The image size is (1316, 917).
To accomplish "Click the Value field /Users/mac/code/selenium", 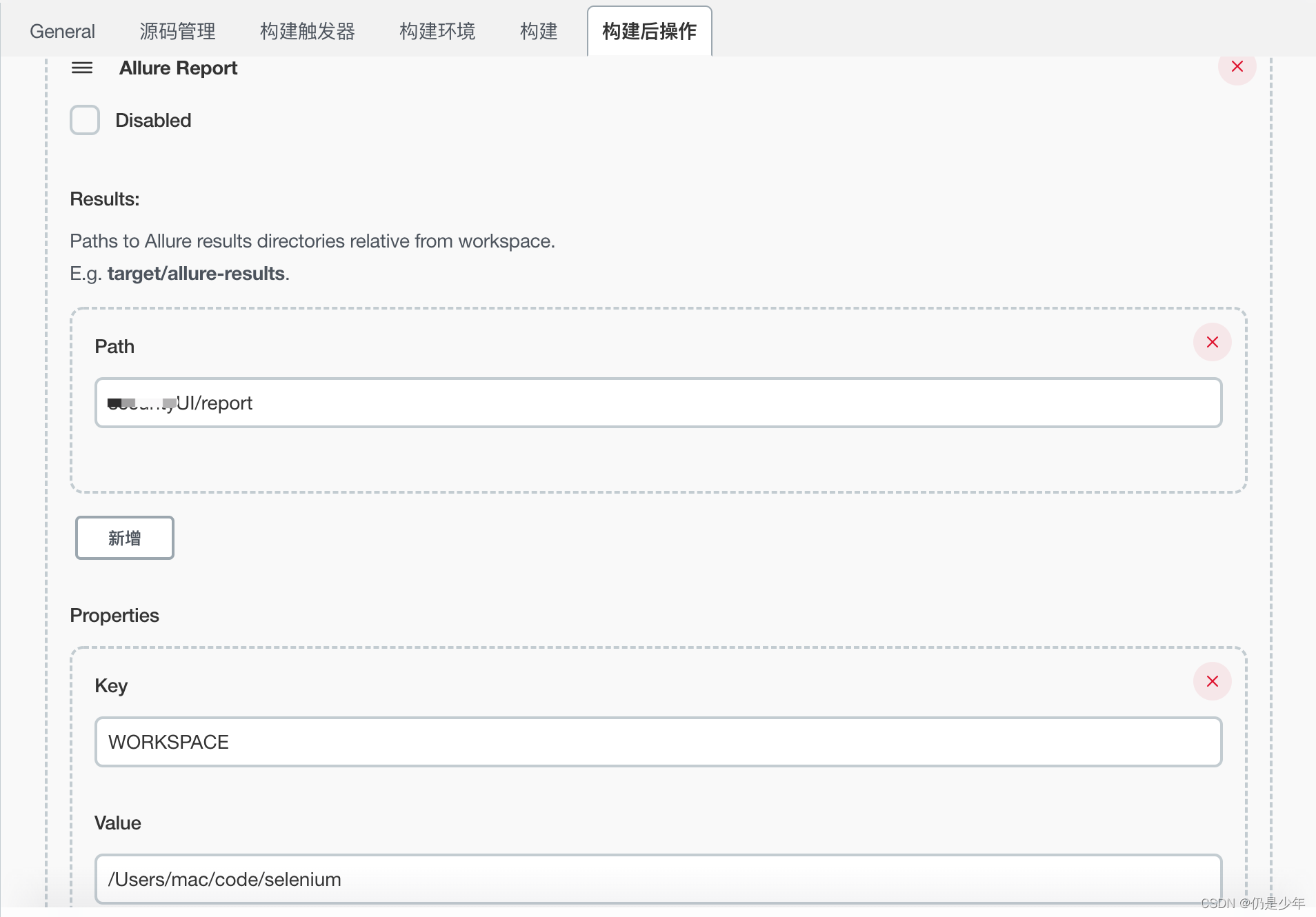I will (x=658, y=879).
